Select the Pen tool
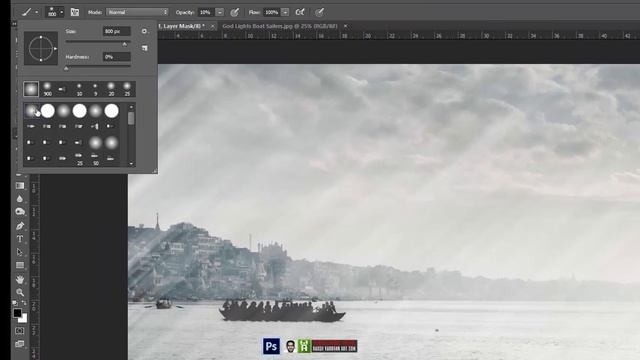 (20, 226)
